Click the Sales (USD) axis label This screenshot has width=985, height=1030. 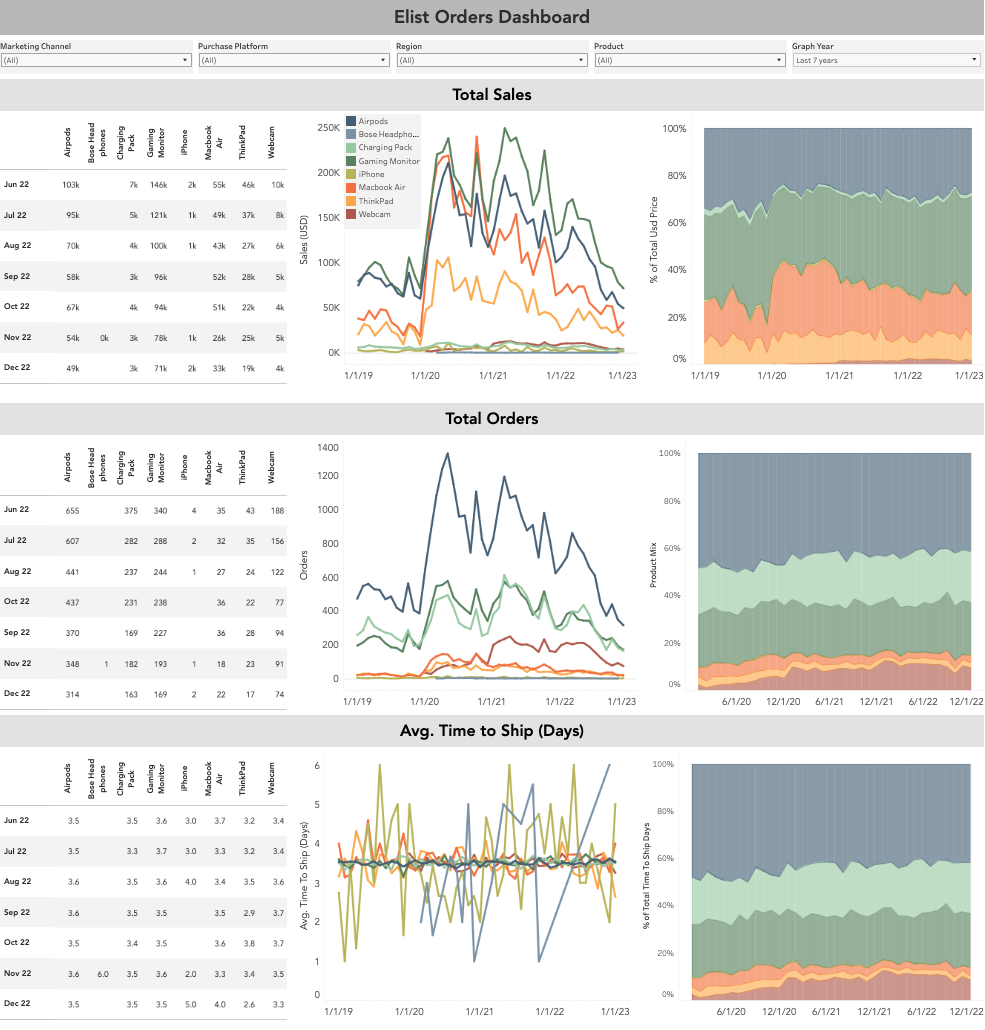coord(304,240)
